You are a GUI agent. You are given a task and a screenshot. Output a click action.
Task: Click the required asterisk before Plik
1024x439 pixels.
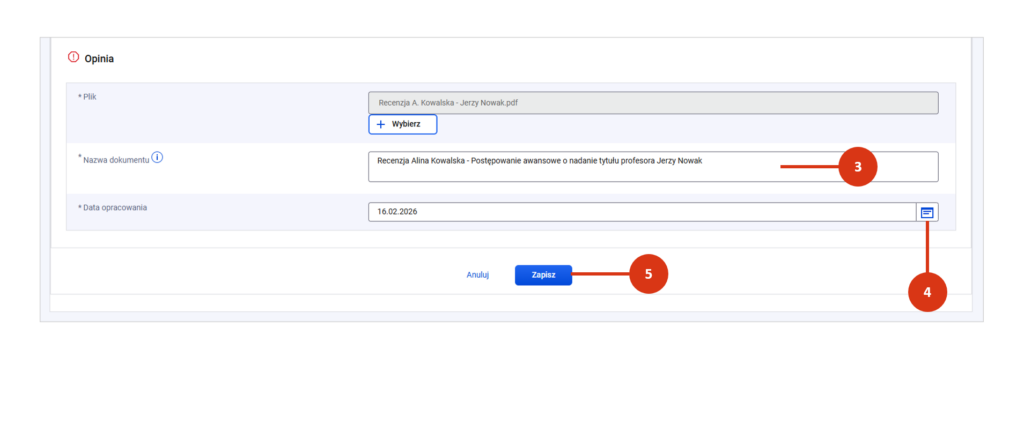pos(80,95)
